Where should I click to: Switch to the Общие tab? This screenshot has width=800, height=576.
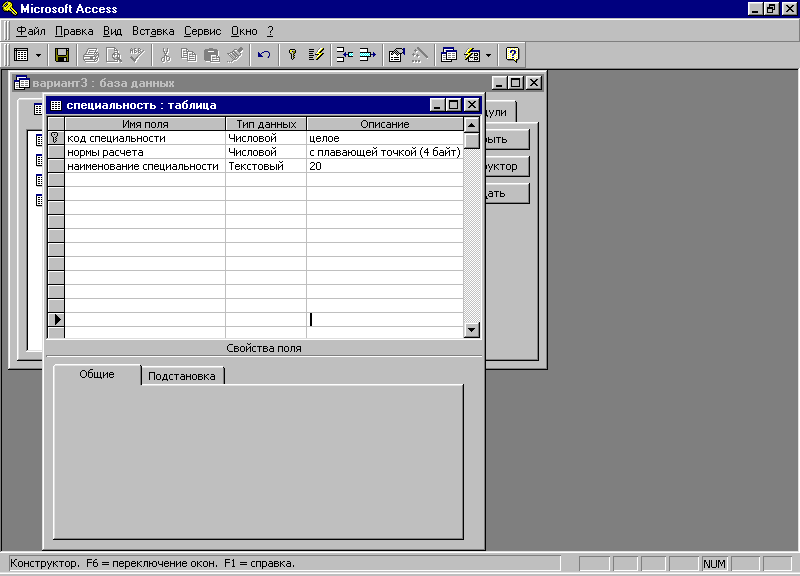[97, 374]
